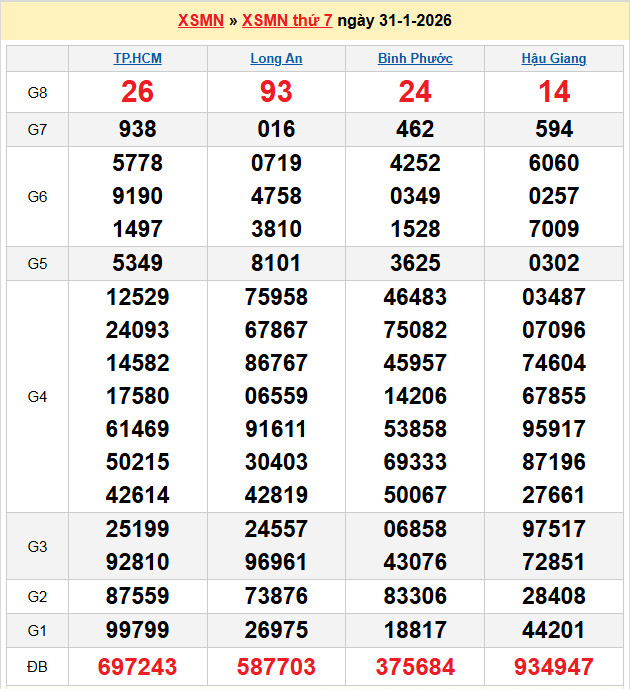Click the ĐB special prize row label

(37, 667)
